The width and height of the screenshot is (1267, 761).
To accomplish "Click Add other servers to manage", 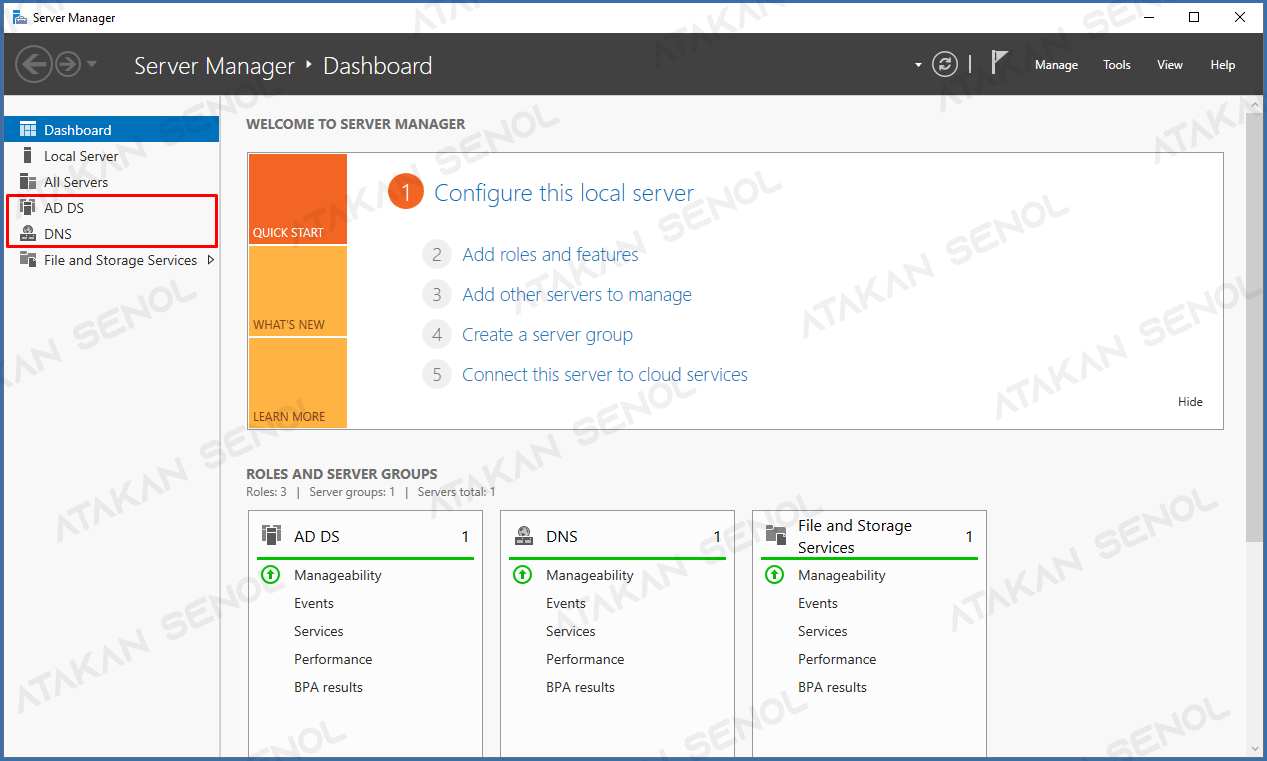I will (x=577, y=295).
